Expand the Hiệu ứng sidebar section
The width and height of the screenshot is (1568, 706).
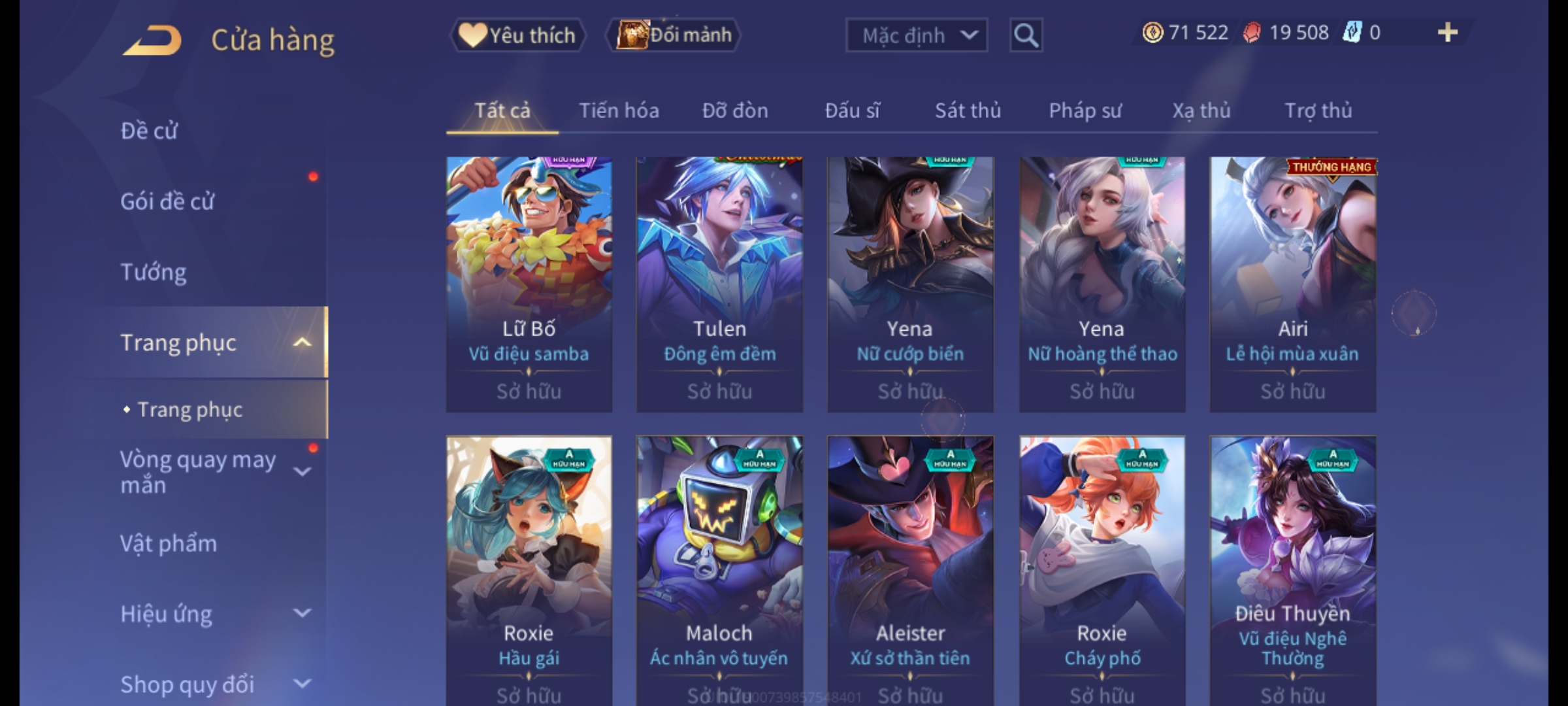(x=302, y=613)
